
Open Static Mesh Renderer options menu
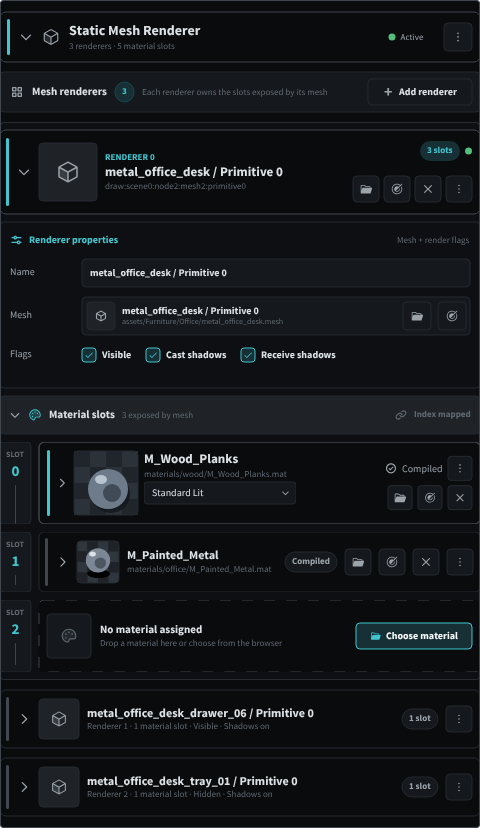pyautogui.click(x=458, y=37)
